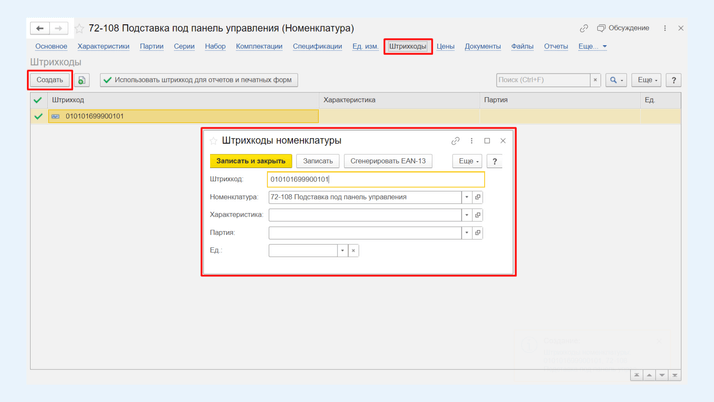Open three-dot menu in the barcode dialog
This screenshot has height=402, width=714.
tap(472, 141)
